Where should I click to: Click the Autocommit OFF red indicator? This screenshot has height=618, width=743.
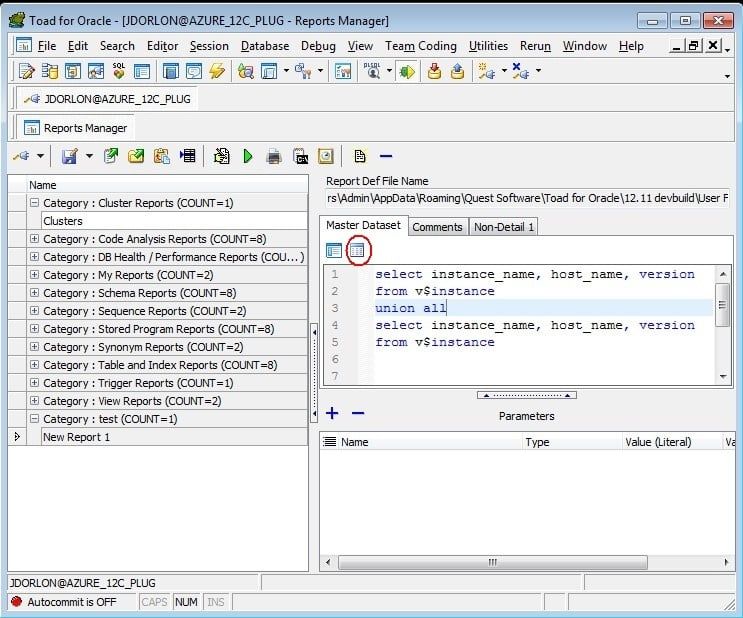tap(17, 601)
